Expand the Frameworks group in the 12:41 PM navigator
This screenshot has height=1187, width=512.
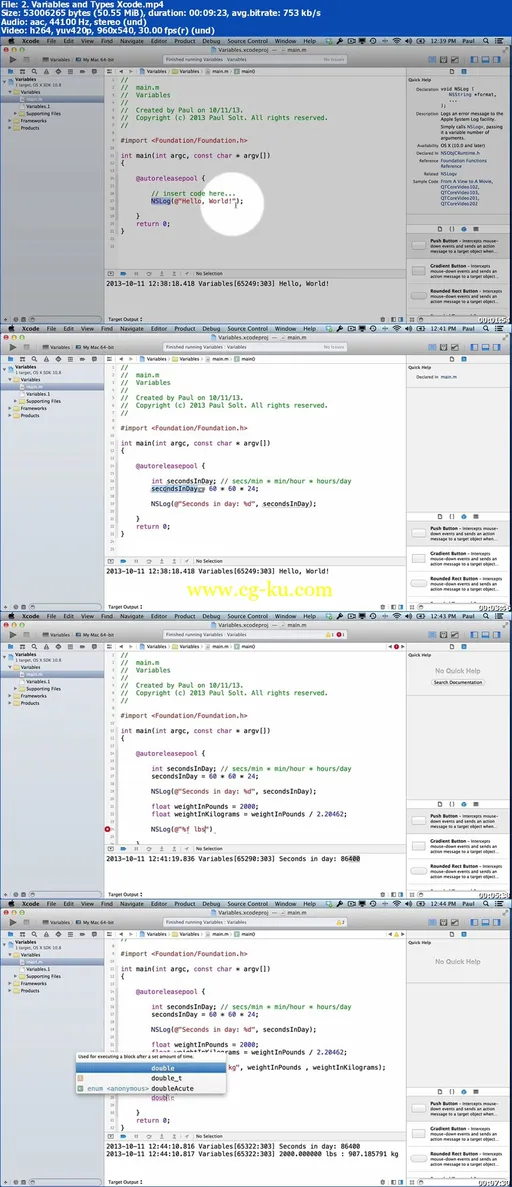pyautogui.click(x=11, y=409)
